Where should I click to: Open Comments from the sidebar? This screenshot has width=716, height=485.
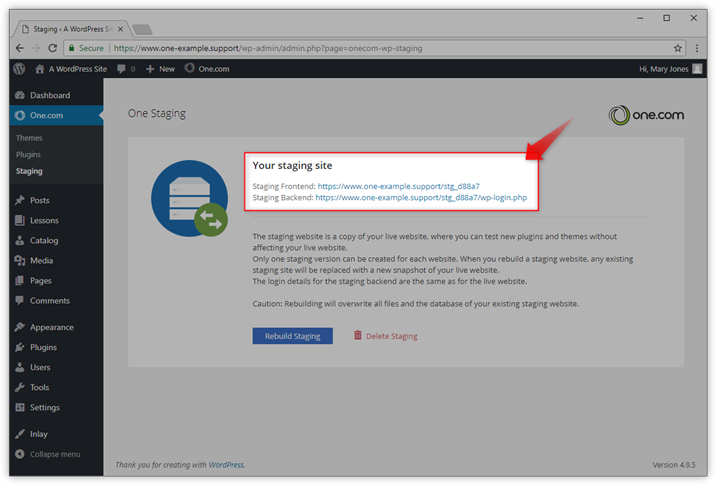pyautogui.click(x=49, y=301)
